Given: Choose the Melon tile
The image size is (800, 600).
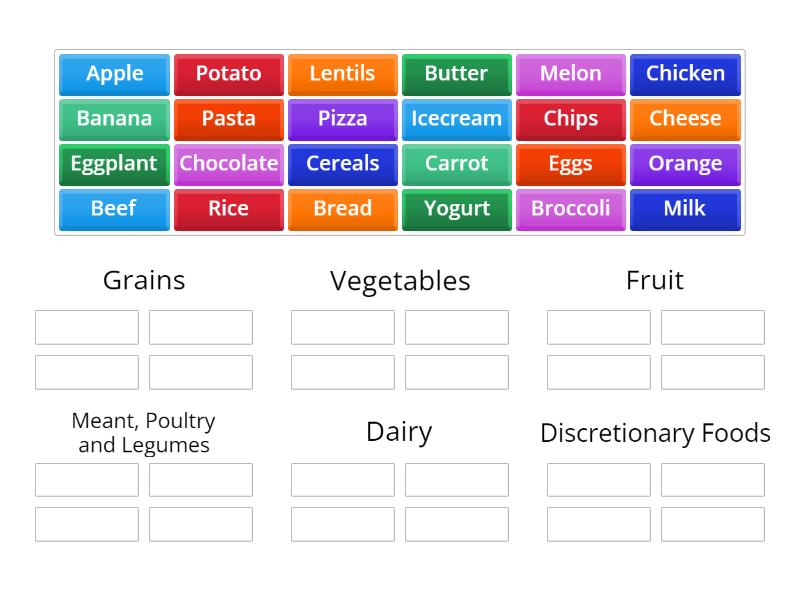Looking at the screenshot, I should 570,73.
